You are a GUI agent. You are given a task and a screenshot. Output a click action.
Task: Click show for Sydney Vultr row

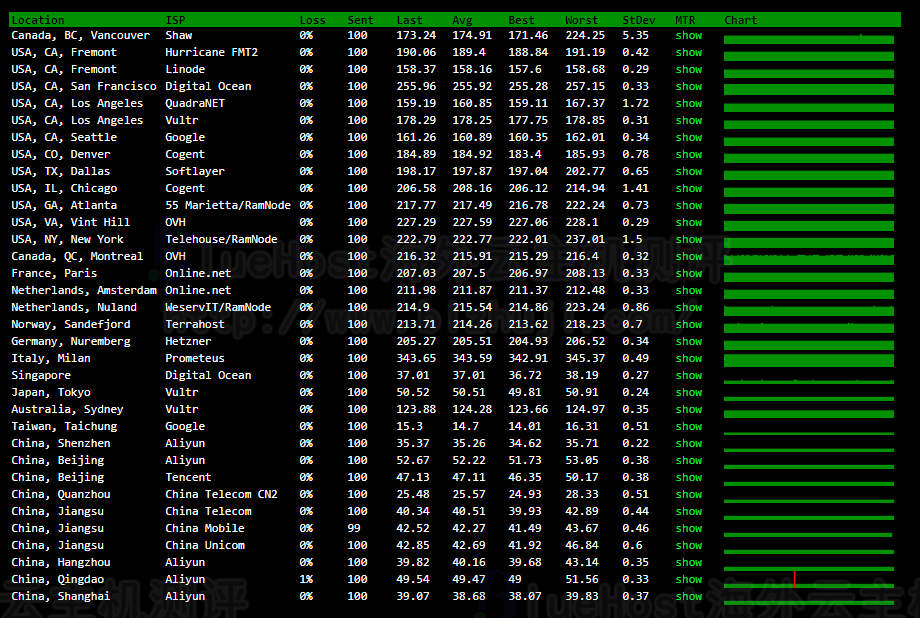[x=688, y=410]
